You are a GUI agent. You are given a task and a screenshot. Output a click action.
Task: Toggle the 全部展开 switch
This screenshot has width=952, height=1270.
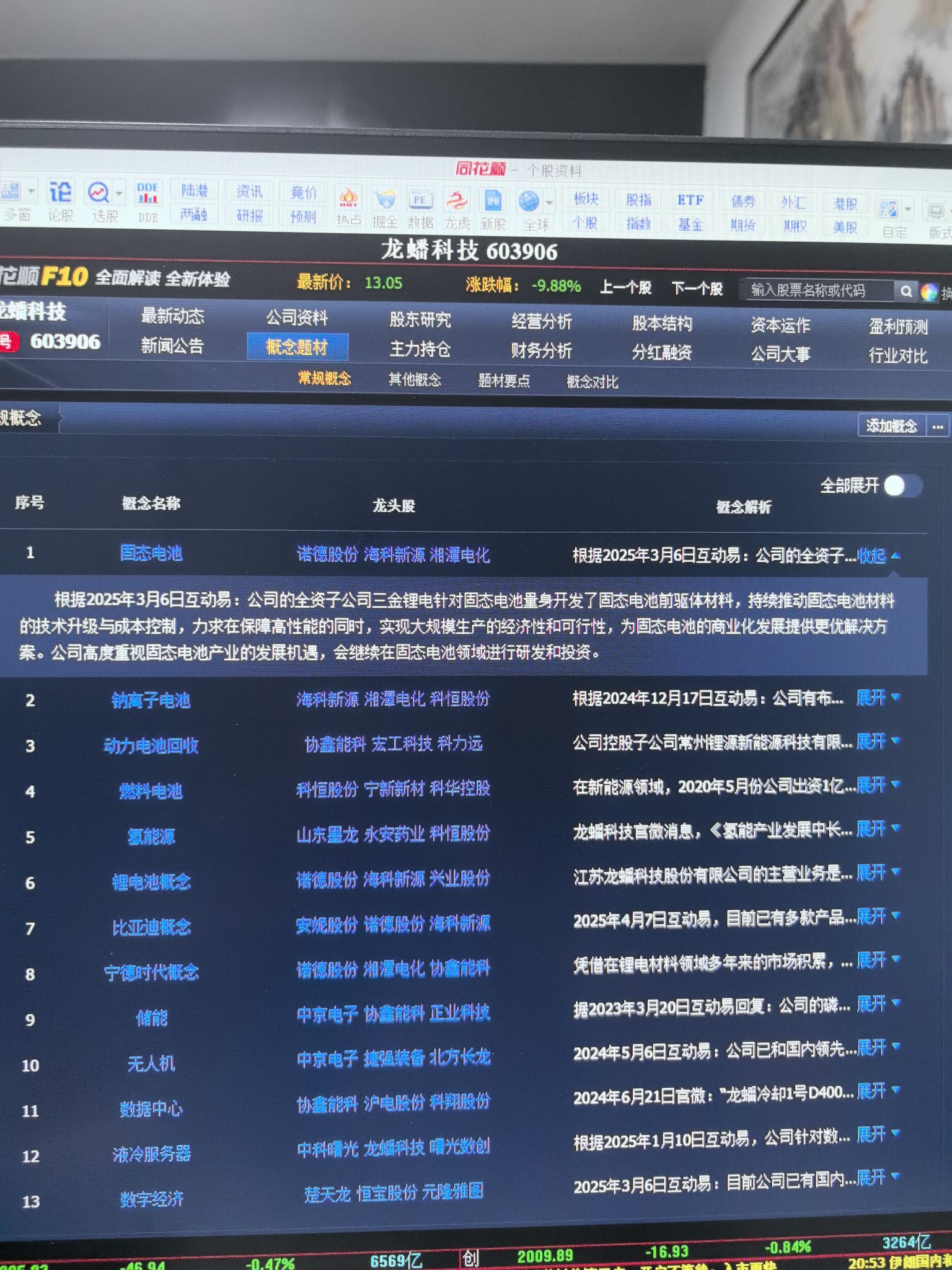click(902, 486)
